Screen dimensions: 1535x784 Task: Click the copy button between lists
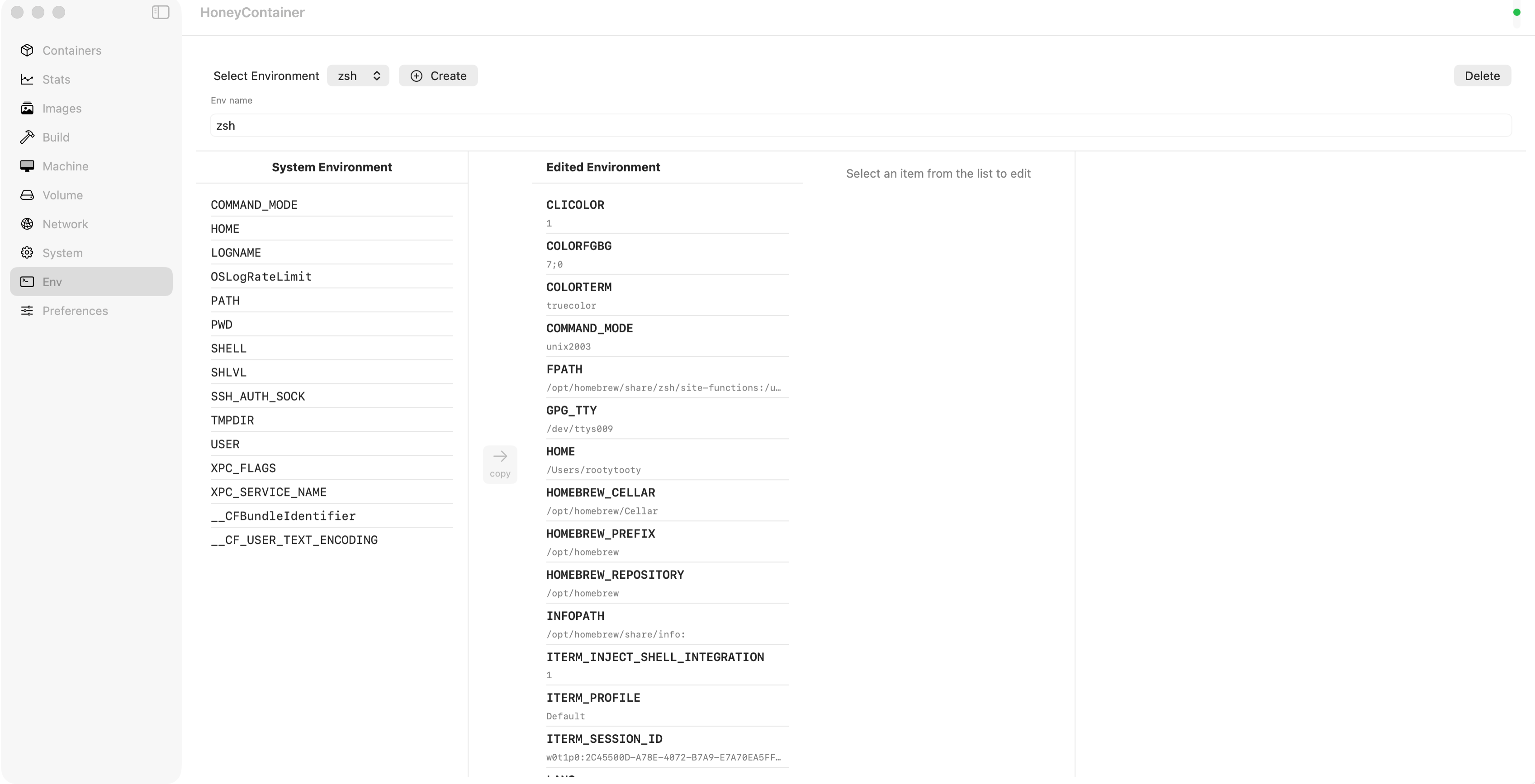click(500, 464)
